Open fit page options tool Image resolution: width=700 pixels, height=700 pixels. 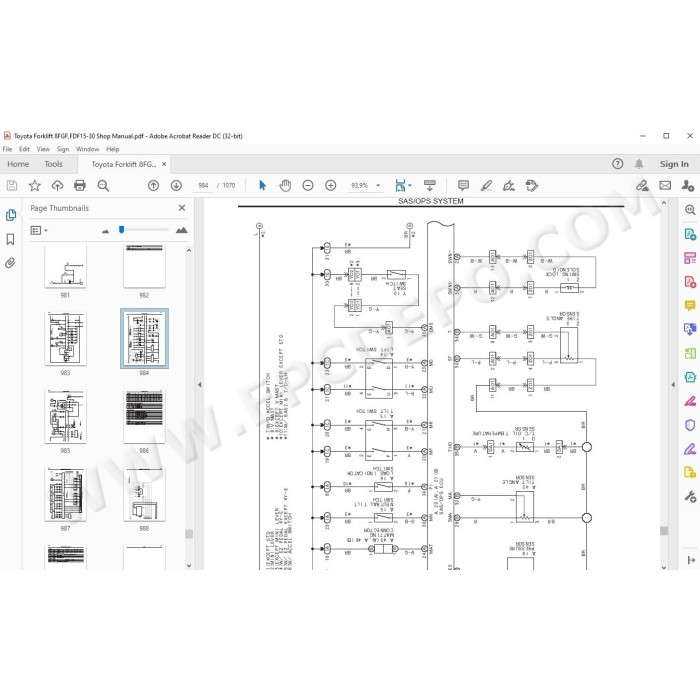pos(403,185)
